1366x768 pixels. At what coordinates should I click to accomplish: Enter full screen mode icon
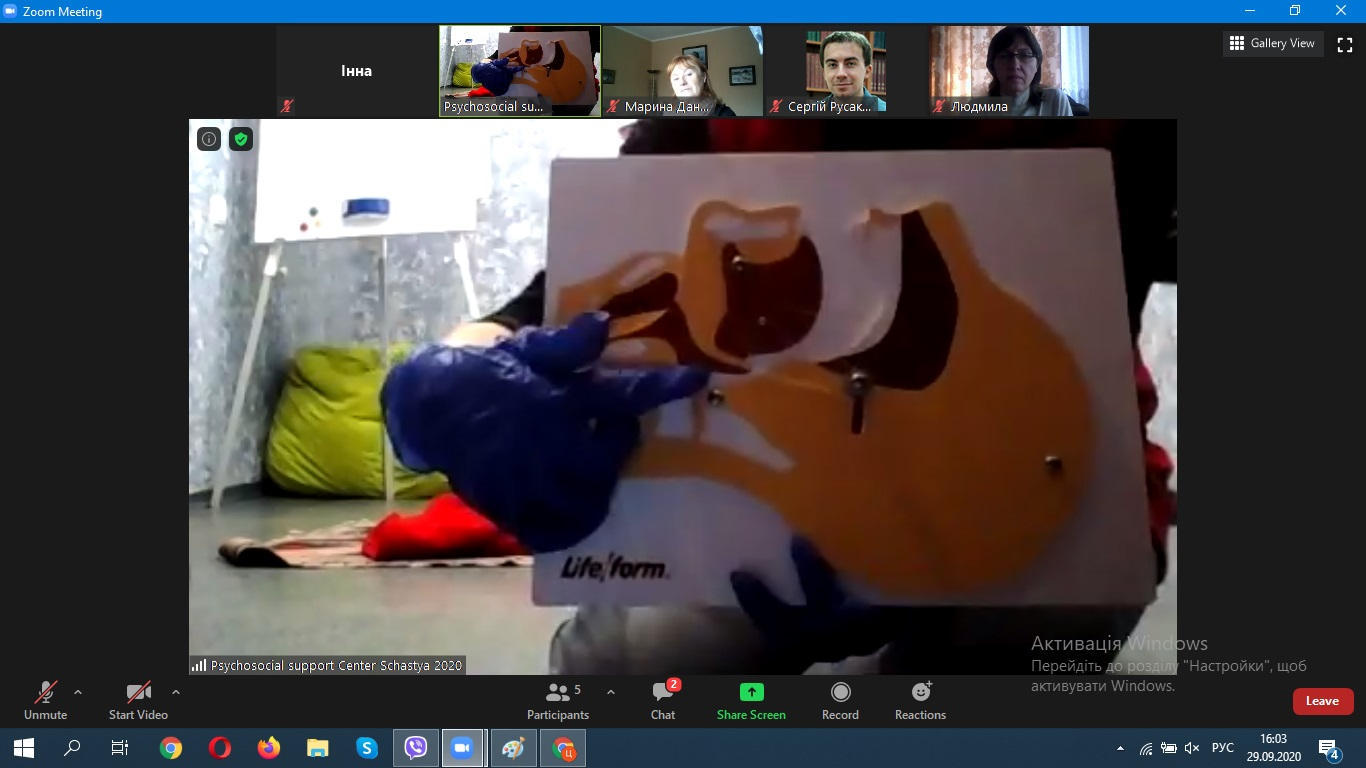pos(1345,44)
